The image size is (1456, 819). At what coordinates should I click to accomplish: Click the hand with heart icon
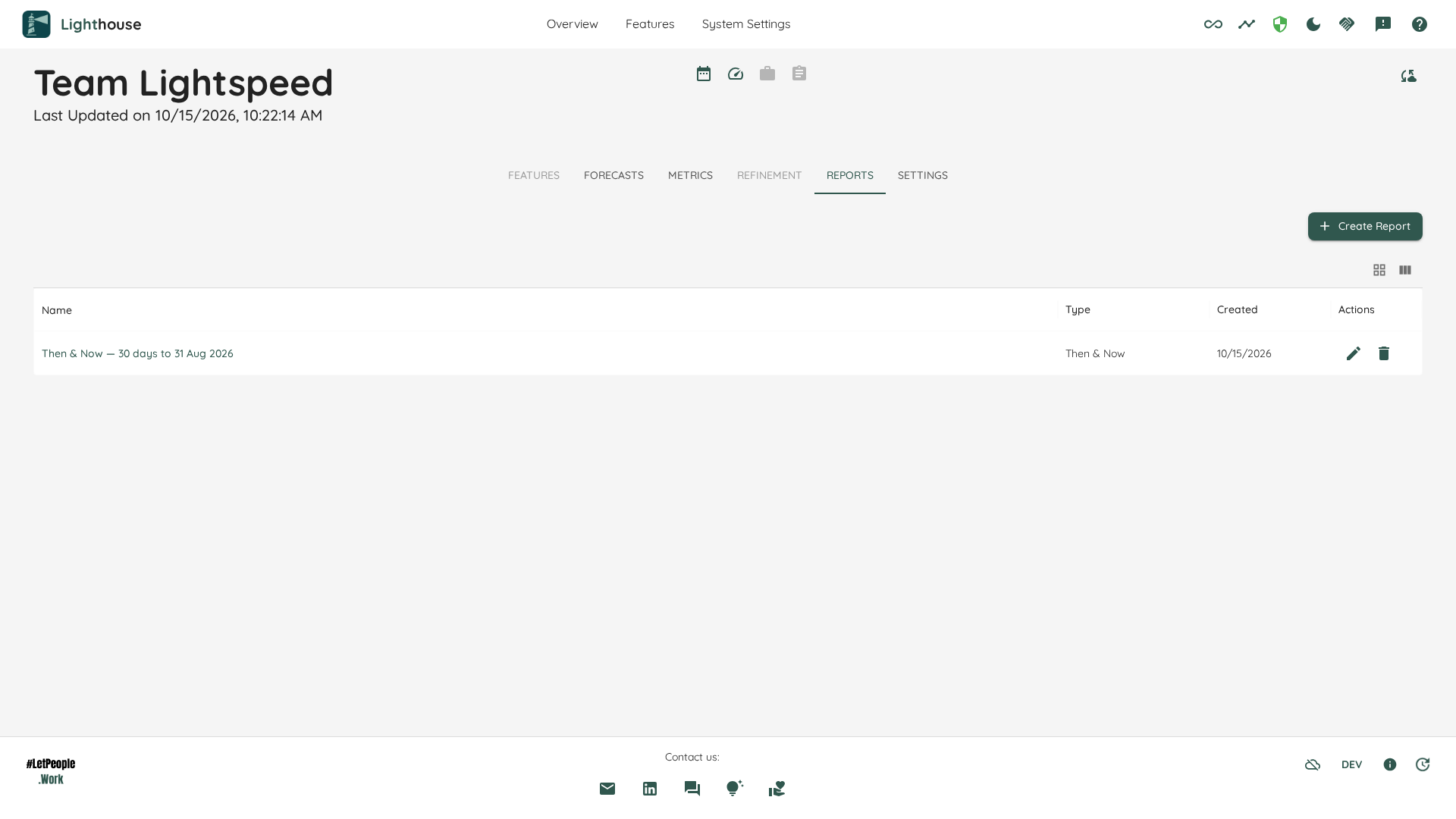777,789
